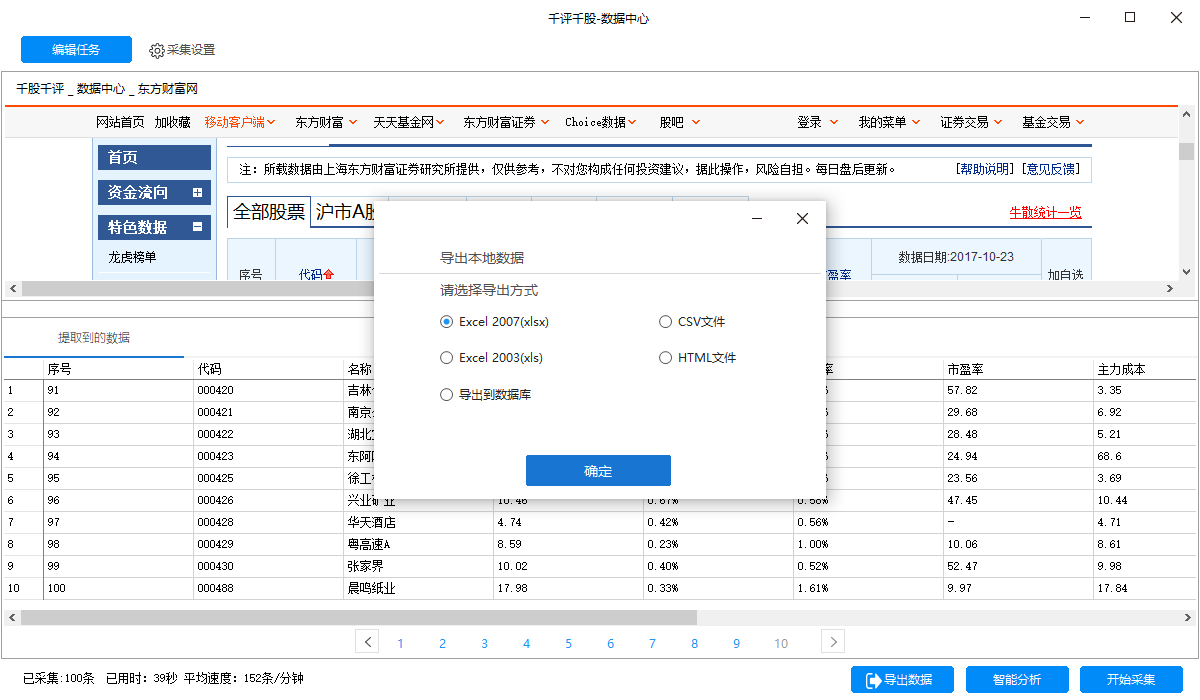1200x700 pixels.
Task: Click the data table scroll-left arrow
Action: pyautogui.click(x=11, y=618)
